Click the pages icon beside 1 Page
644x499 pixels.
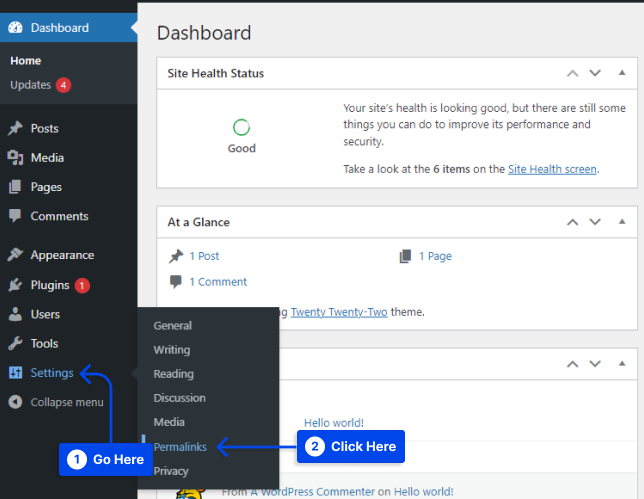click(x=405, y=256)
